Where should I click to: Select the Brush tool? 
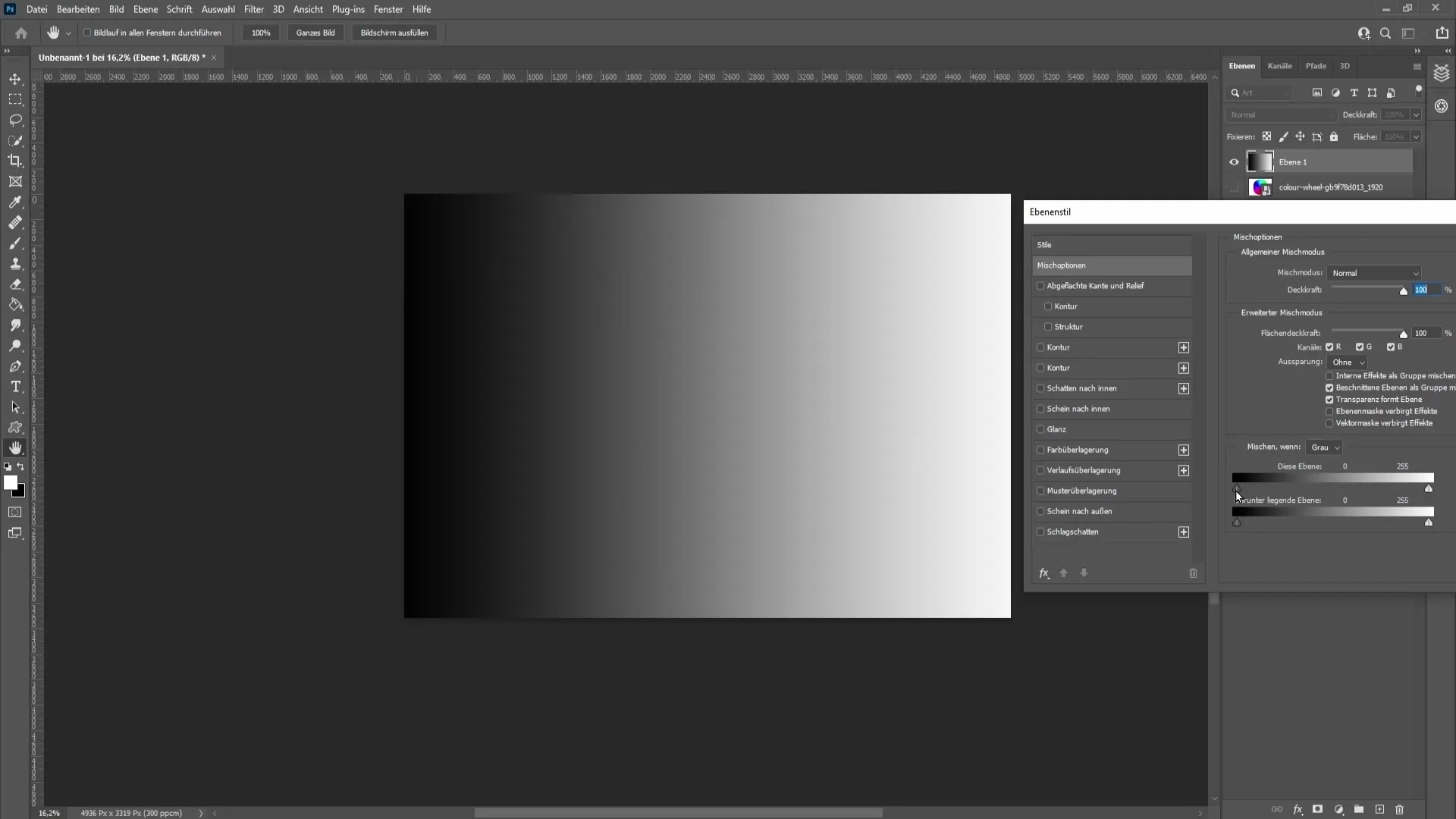(x=15, y=243)
